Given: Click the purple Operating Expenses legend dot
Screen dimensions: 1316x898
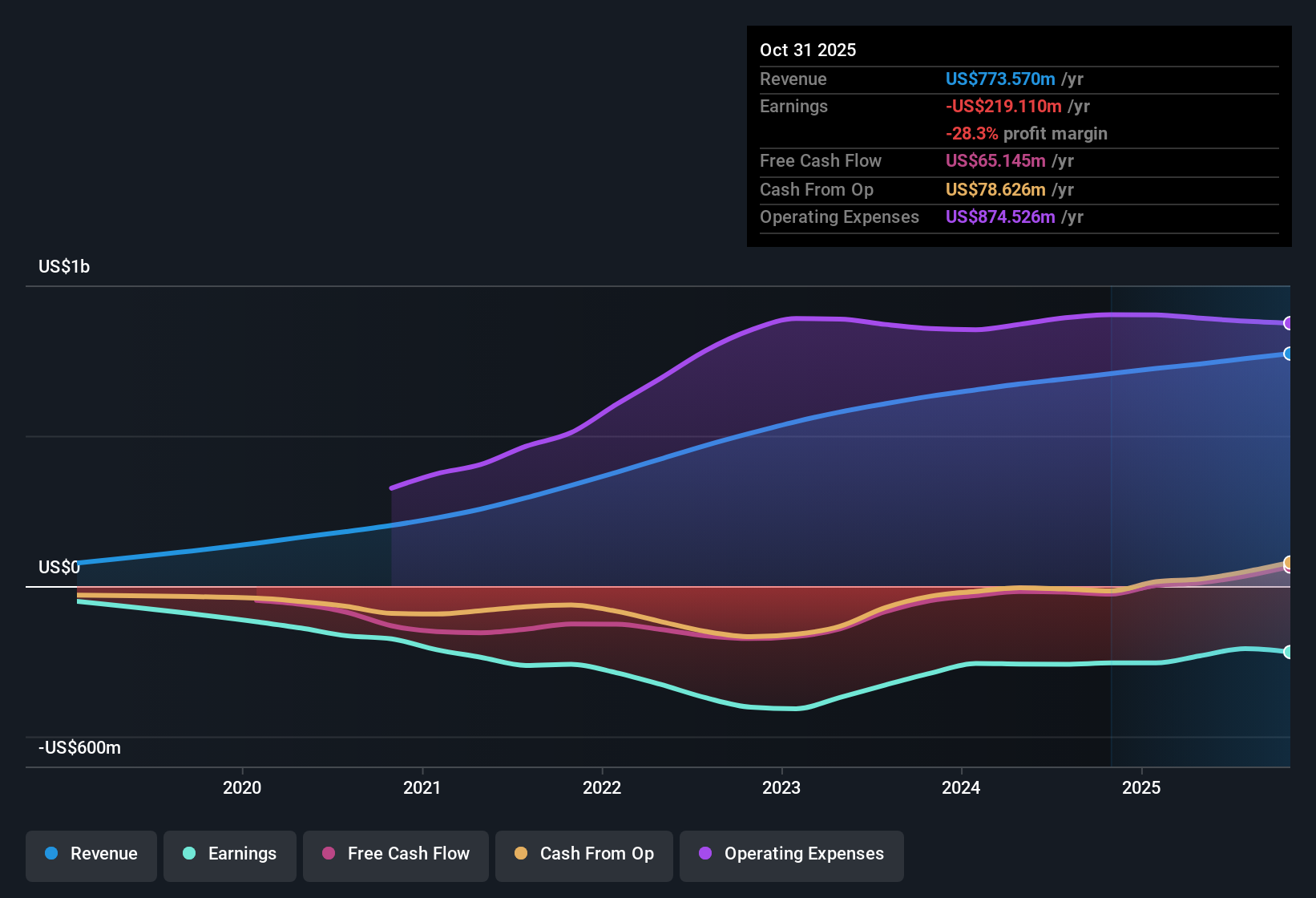Looking at the screenshot, I should point(703,854).
